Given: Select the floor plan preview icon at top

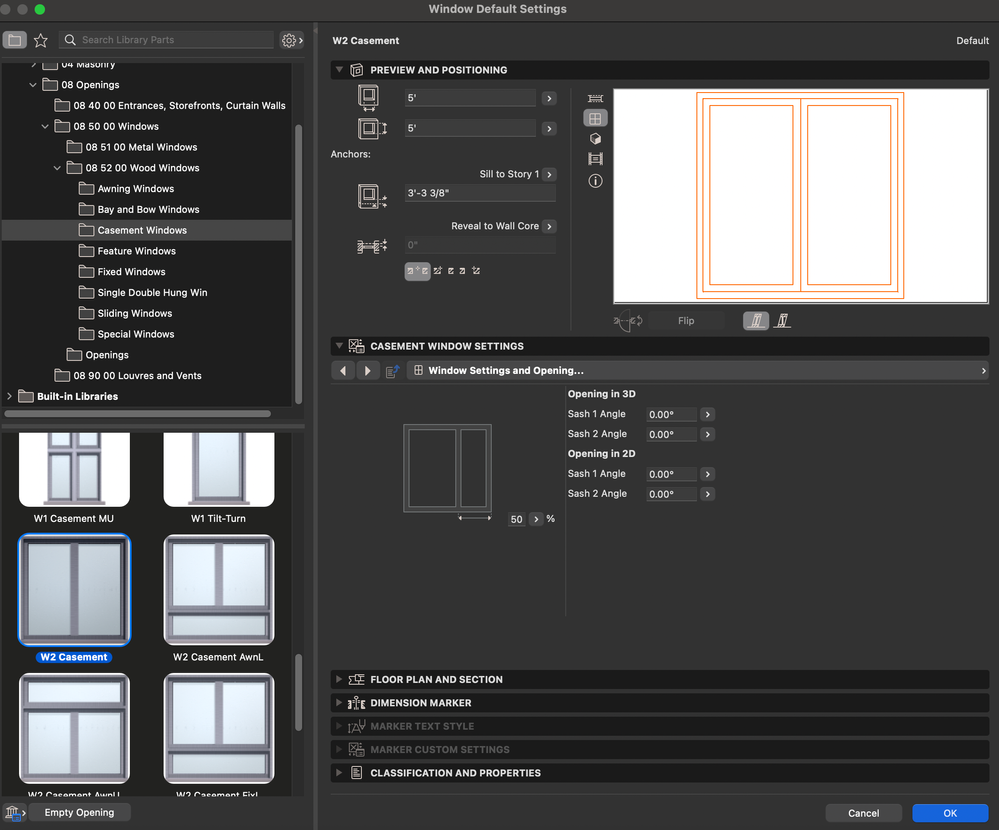Looking at the screenshot, I should [x=595, y=98].
